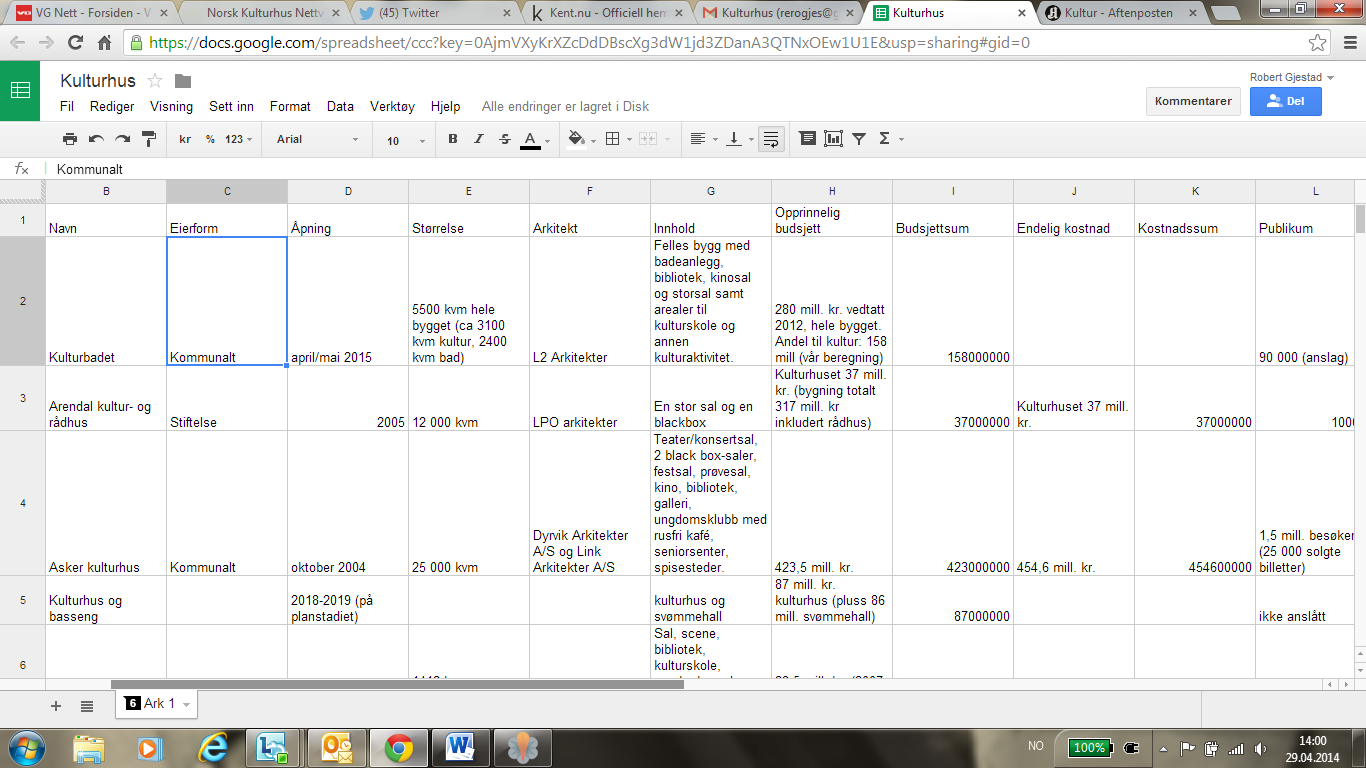Click the filter funnel icon
The height and width of the screenshot is (768, 1366).
[859, 139]
